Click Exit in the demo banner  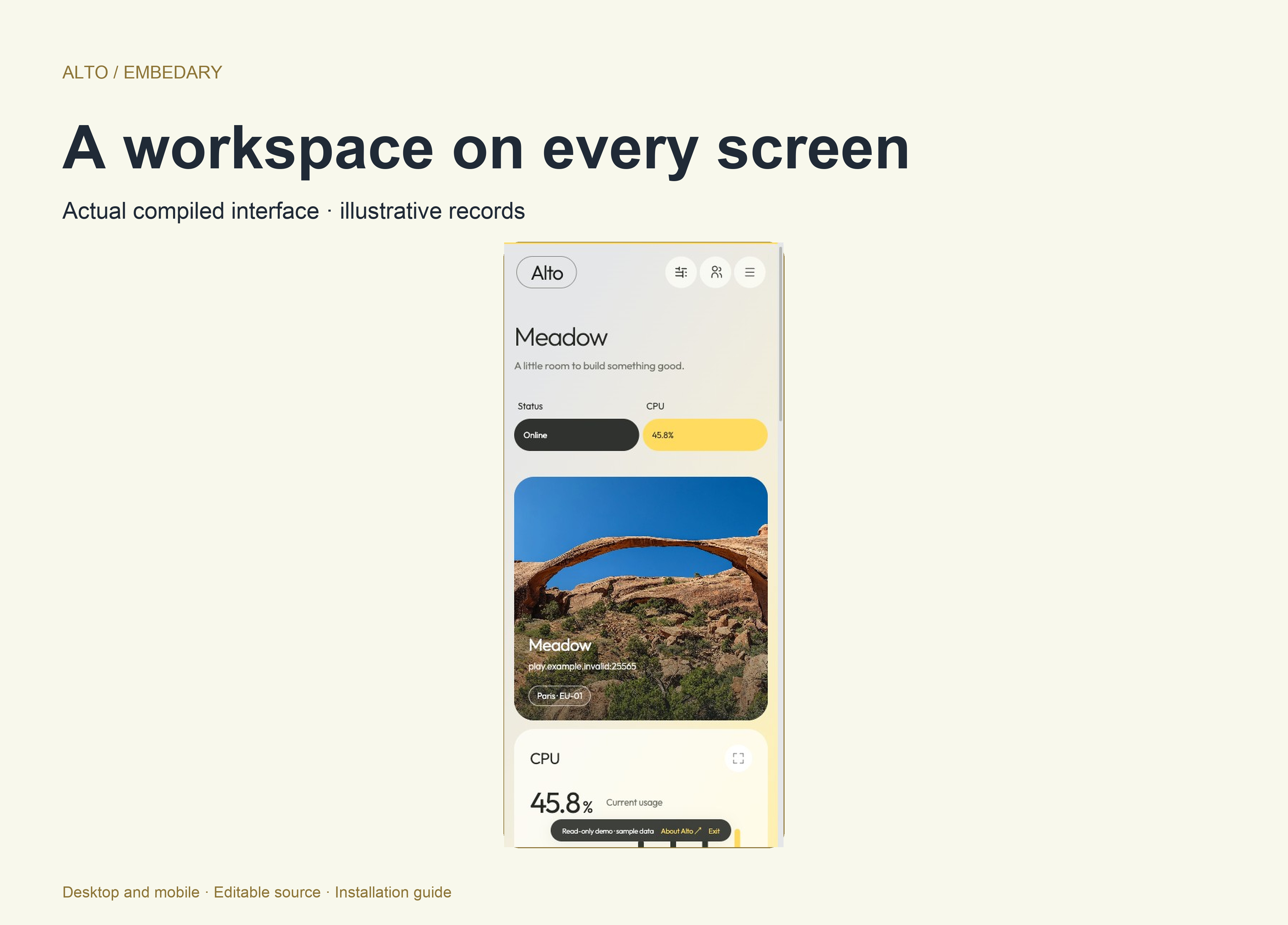tap(714, 831)
